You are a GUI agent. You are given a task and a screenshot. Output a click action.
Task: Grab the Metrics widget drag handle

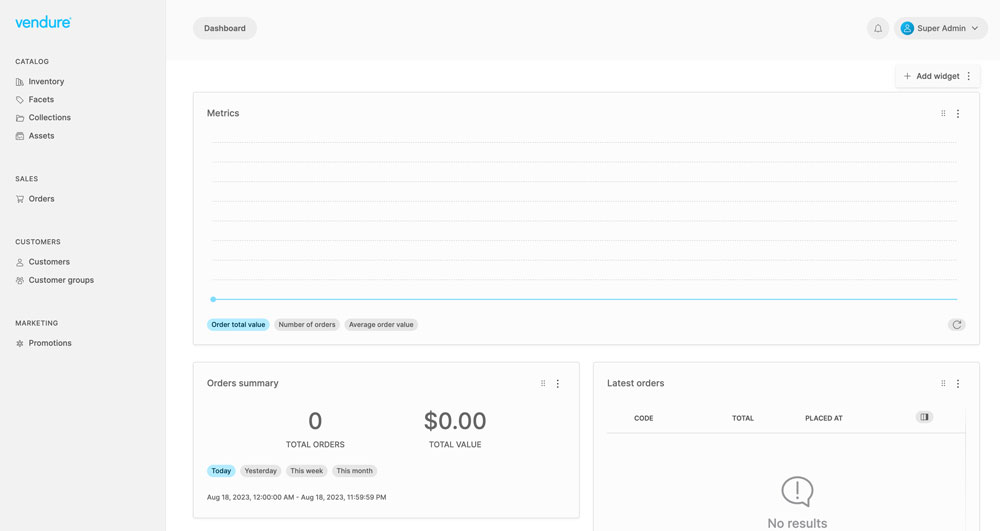943,114
